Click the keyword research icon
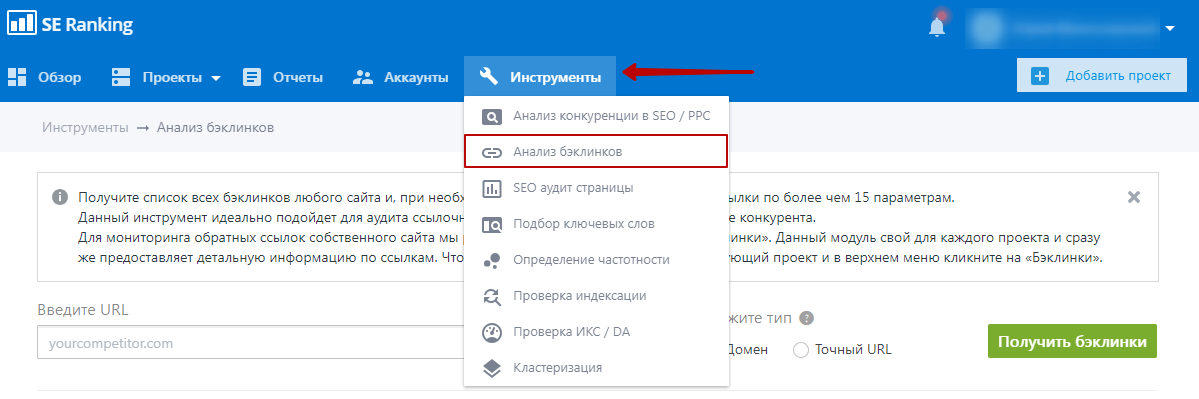 (492, 224)
